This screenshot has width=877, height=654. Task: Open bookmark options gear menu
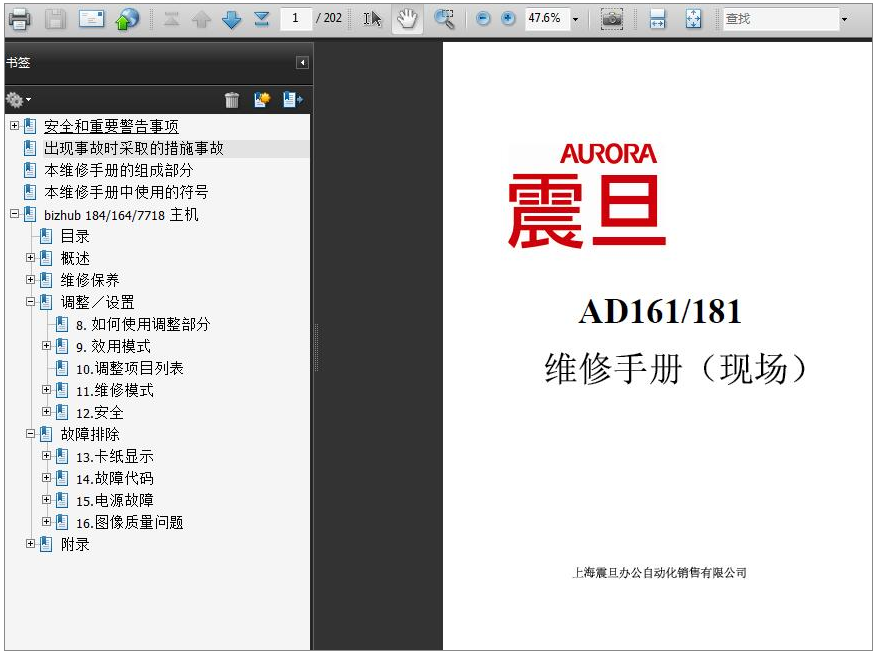[18, 100]
